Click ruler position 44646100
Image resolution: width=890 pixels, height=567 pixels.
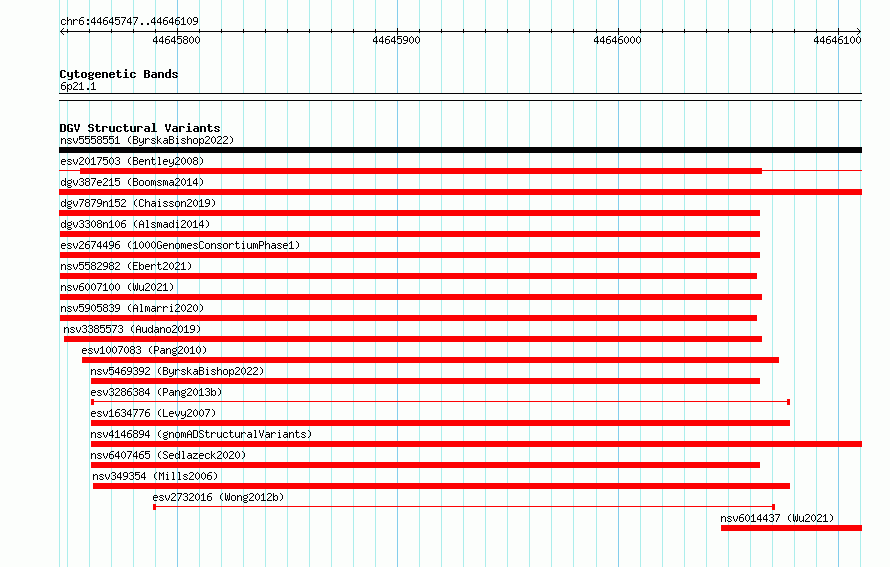pyautogui.click(x=837, y=40)
